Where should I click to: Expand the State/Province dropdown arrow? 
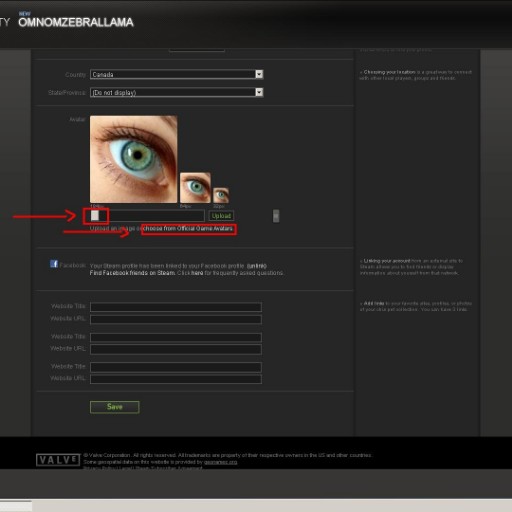259,92
